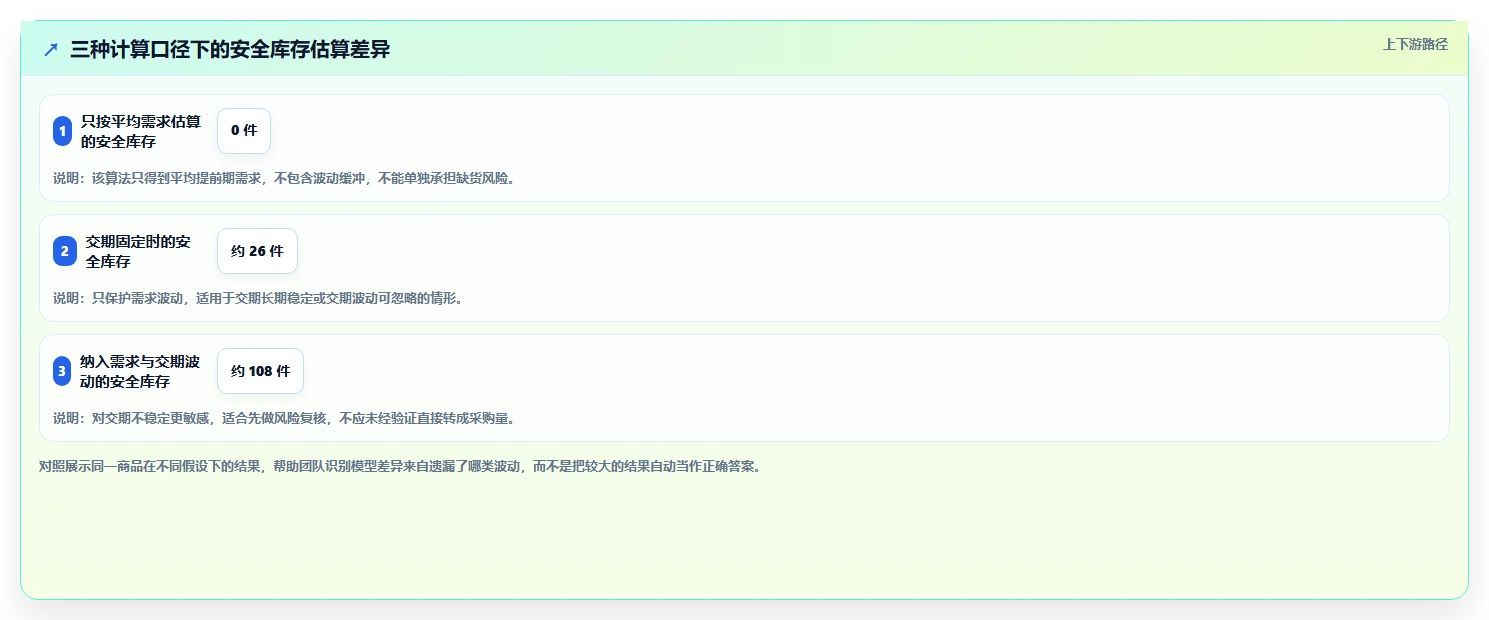The height and width of the screenshot is (620, 1489).
Task: Click the footer paragraph starting 对照展示同一商品
Action: (x=401, y=466)
